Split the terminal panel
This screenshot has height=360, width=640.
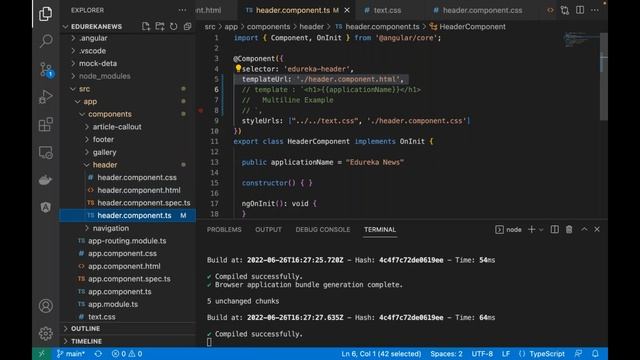[554, 229]
